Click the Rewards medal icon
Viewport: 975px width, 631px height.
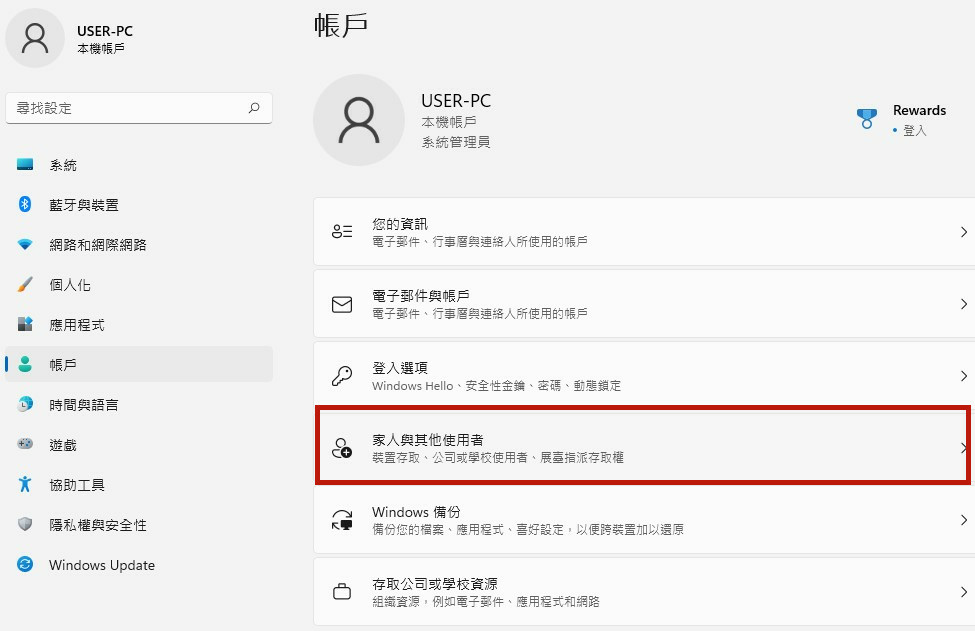coord(866,119)
